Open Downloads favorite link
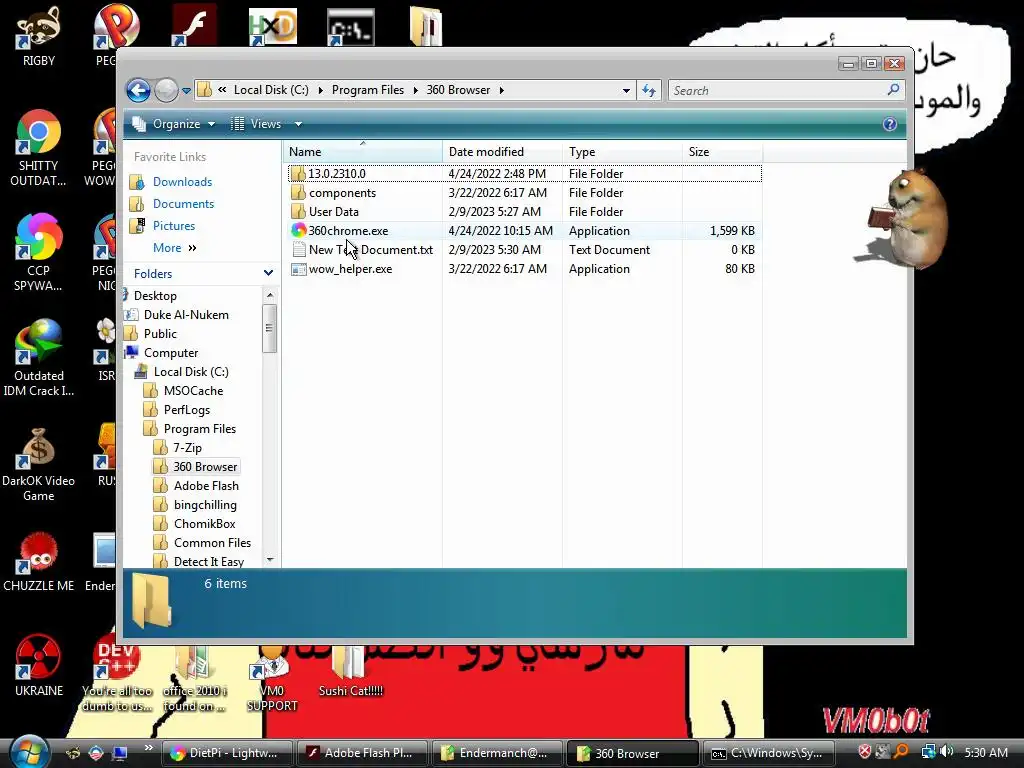Screen dimensions: 1024x768 coord(182,182)
